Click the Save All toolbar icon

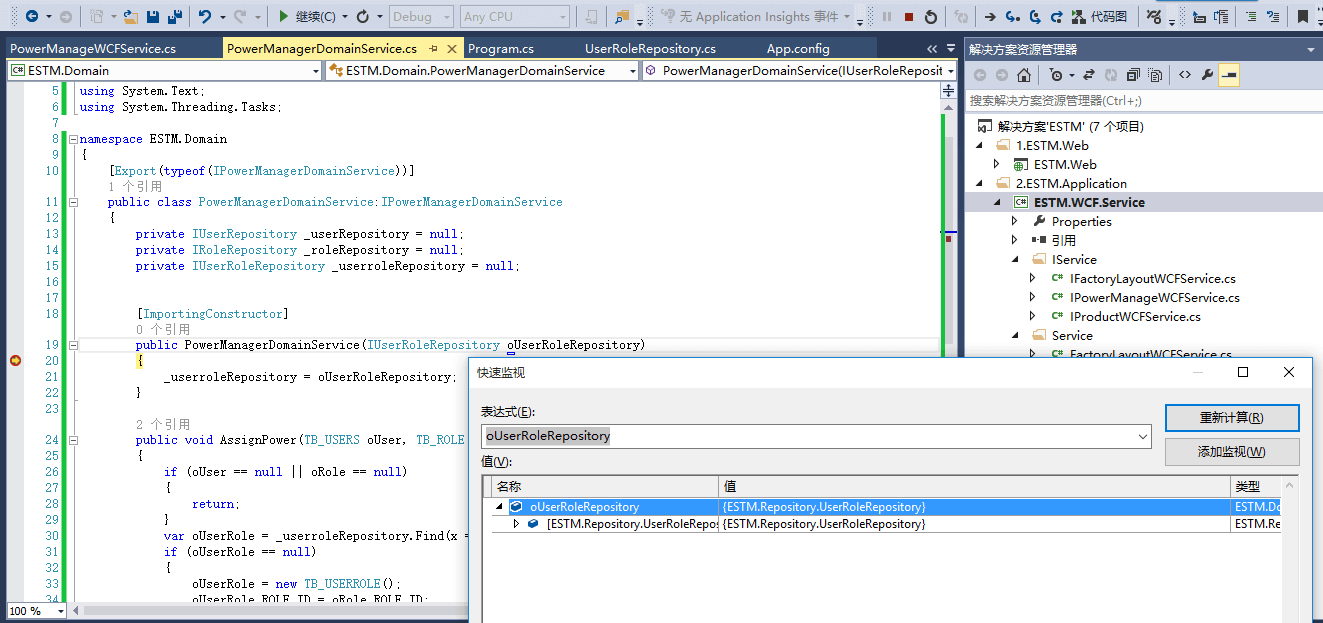pyautogui.click(x=175, y=16)
